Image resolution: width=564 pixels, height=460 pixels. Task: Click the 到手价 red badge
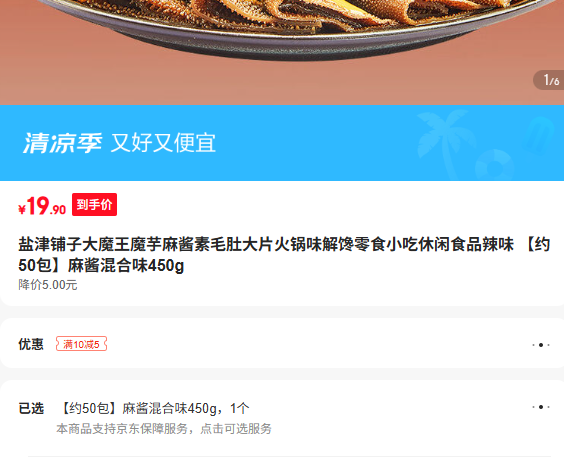(x=94, y=204)
